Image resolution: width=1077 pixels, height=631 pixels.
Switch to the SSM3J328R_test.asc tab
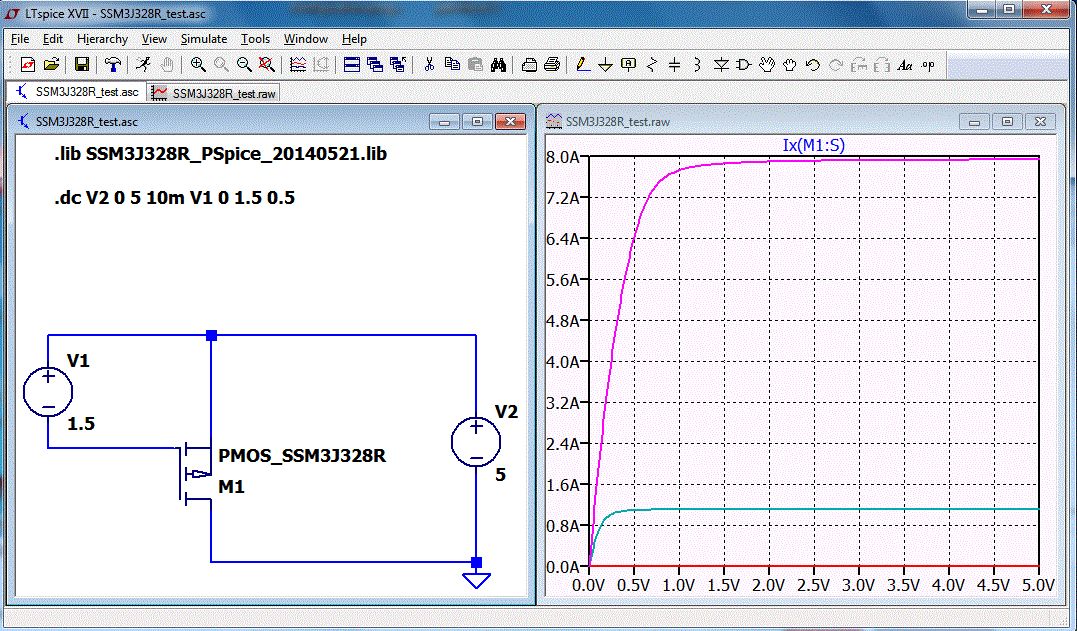pyautogui.click(x=76, y=92)
